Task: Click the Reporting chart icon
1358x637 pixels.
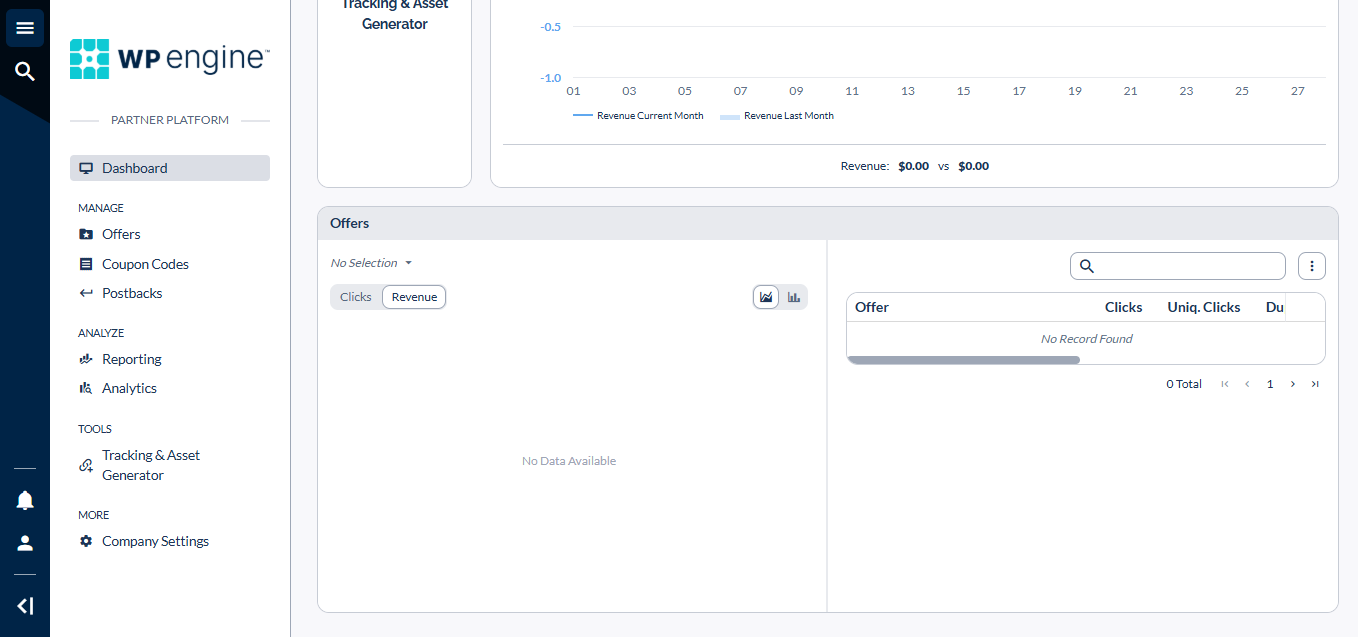Action: [x=86, y=359]
